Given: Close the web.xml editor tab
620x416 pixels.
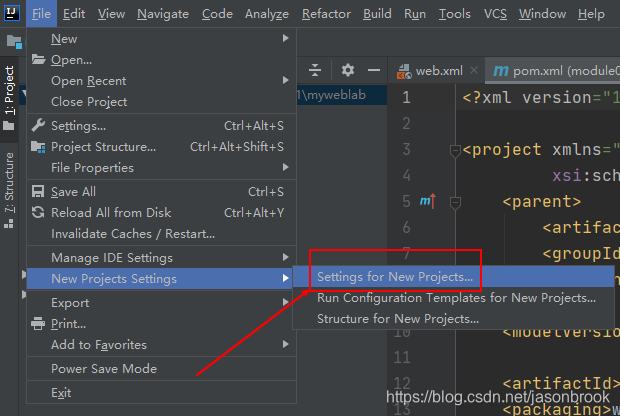Looking at the screenshot, I should (474, 70).
